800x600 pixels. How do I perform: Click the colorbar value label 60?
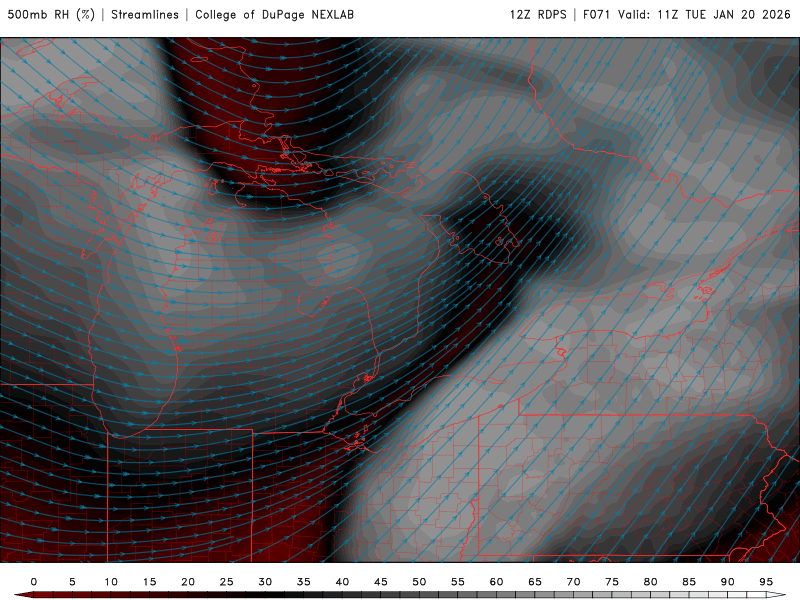(496, 582)
